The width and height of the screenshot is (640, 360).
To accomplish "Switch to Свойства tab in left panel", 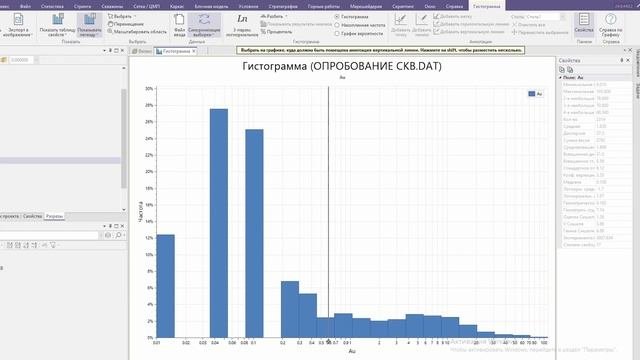I will (x=32, y=216).
